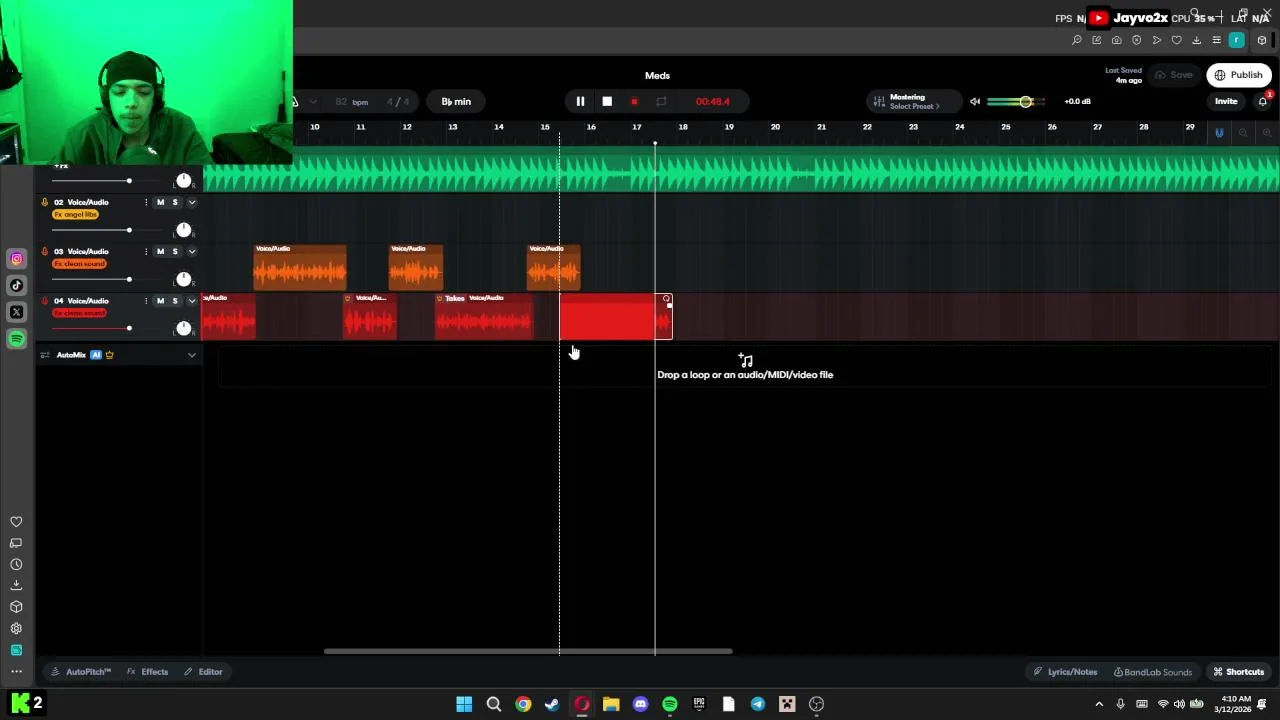Expand track 02 options chevron
Image resolution: width=1280 pixels, height=720 pixels.
[192, 202]
